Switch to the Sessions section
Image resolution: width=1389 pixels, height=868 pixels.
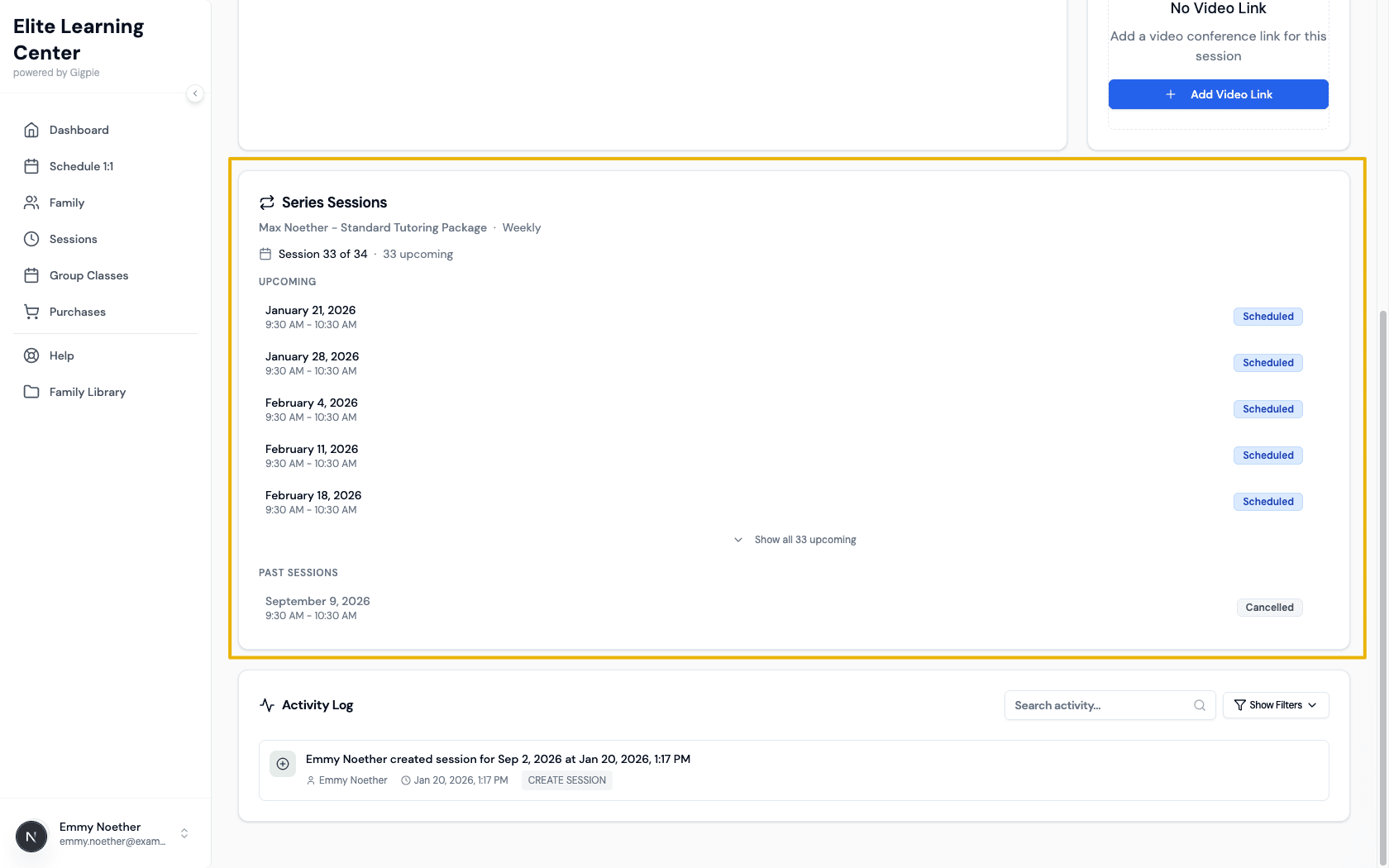[72, 239]
